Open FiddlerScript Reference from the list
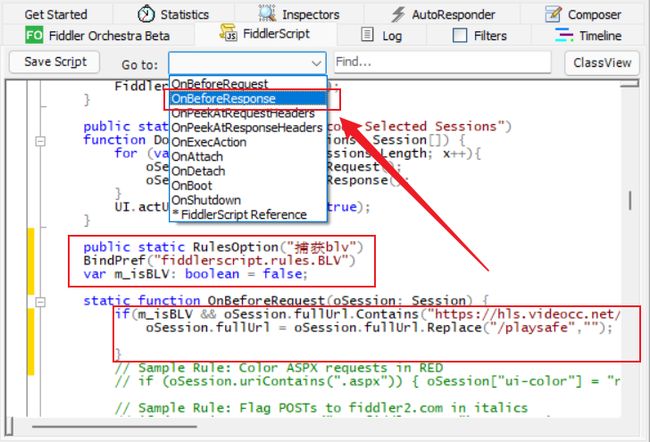650x442 pixels. point(248,214)
